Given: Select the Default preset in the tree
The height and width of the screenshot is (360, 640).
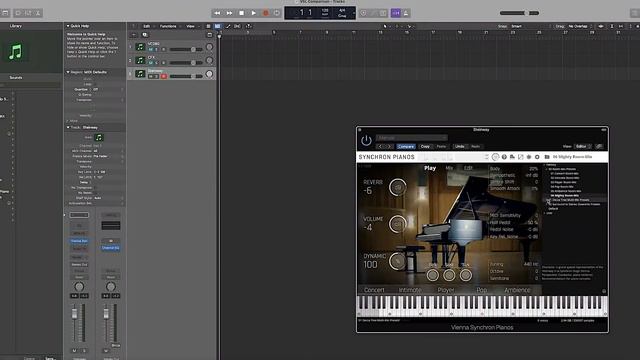Looking at the screenshot, I should 553,209.
